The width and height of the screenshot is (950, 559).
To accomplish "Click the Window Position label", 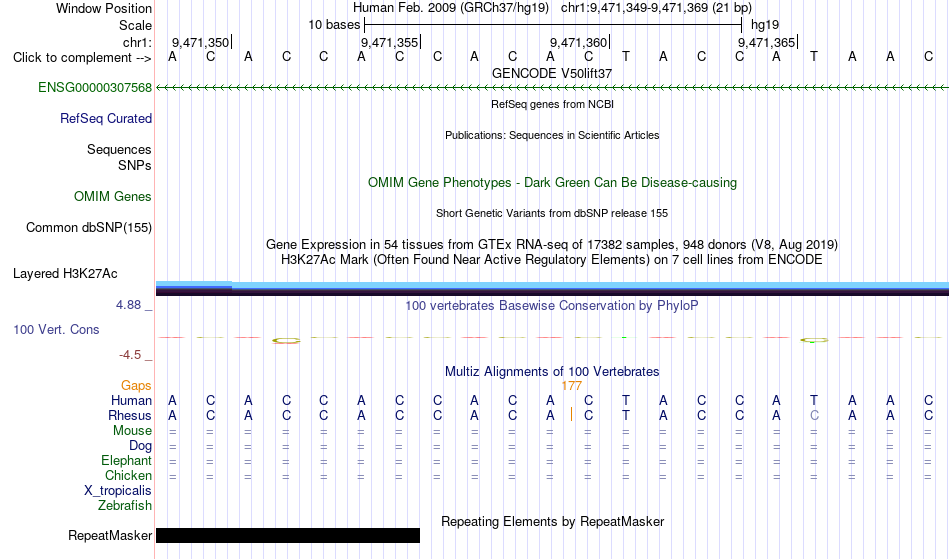I will 104,8.
